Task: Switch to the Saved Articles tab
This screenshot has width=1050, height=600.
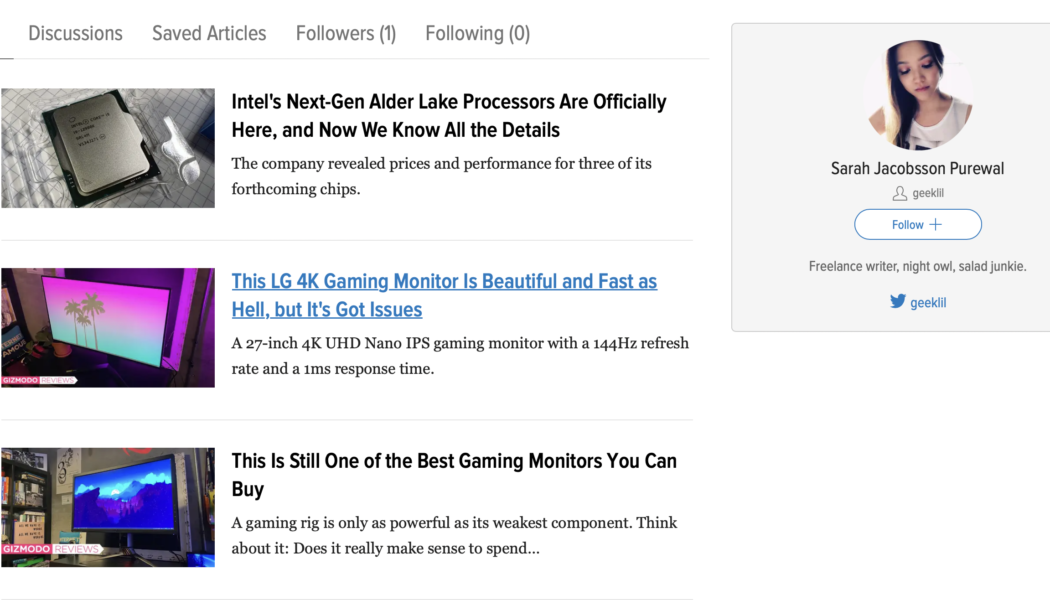Action: tap(209, 33)
